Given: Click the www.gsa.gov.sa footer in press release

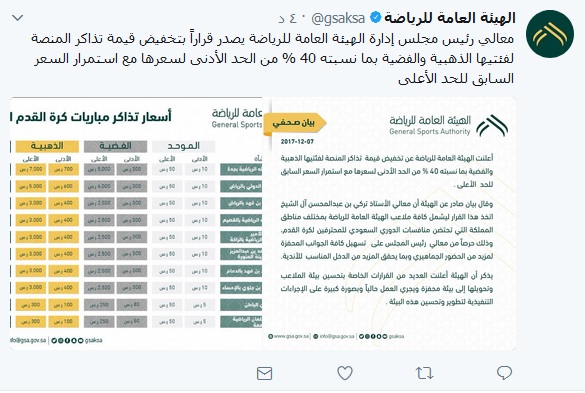Looking at the screenshot, I should 289,336.
